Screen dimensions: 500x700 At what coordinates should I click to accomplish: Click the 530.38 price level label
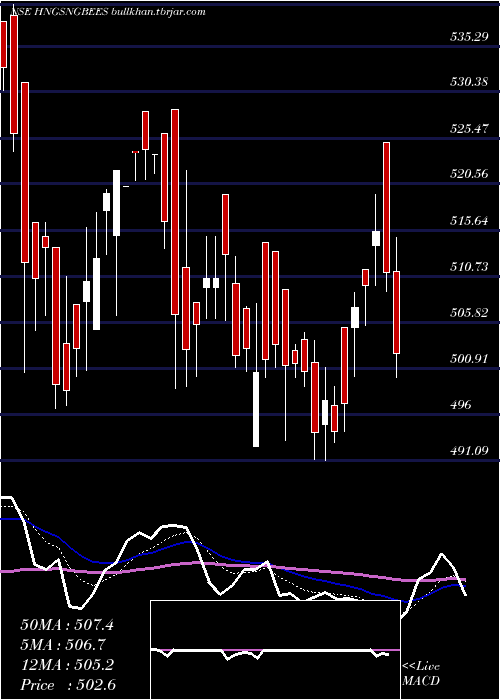pyautogui.click(x=468, y=82)
